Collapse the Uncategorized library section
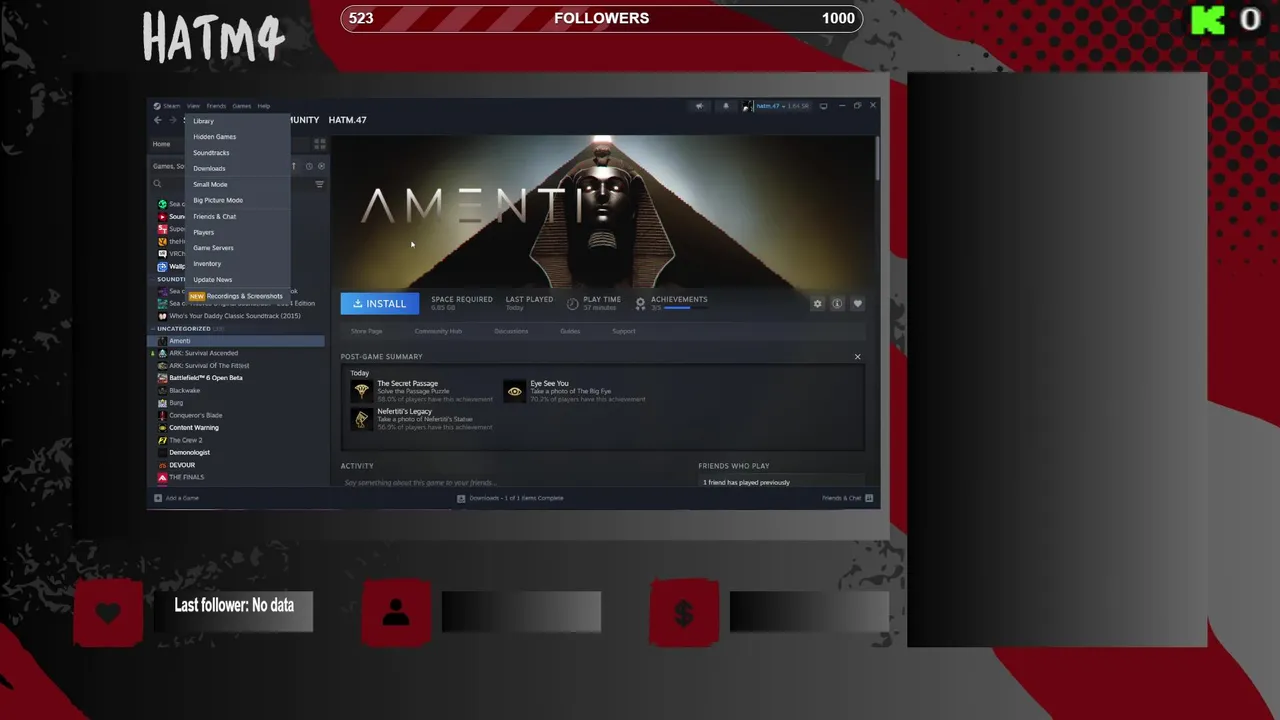 153,329
